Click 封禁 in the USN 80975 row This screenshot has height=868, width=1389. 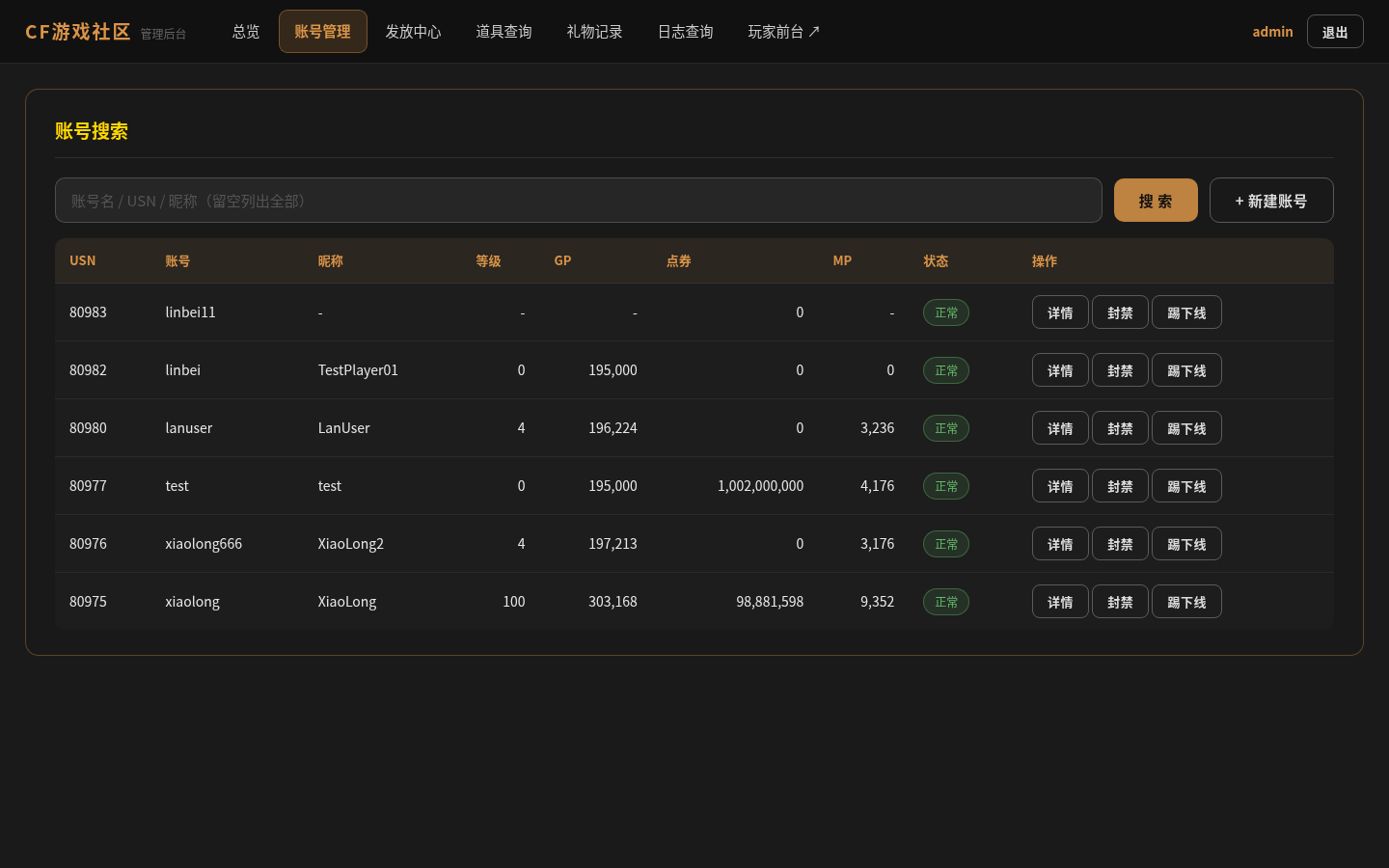click(1120, 602)
